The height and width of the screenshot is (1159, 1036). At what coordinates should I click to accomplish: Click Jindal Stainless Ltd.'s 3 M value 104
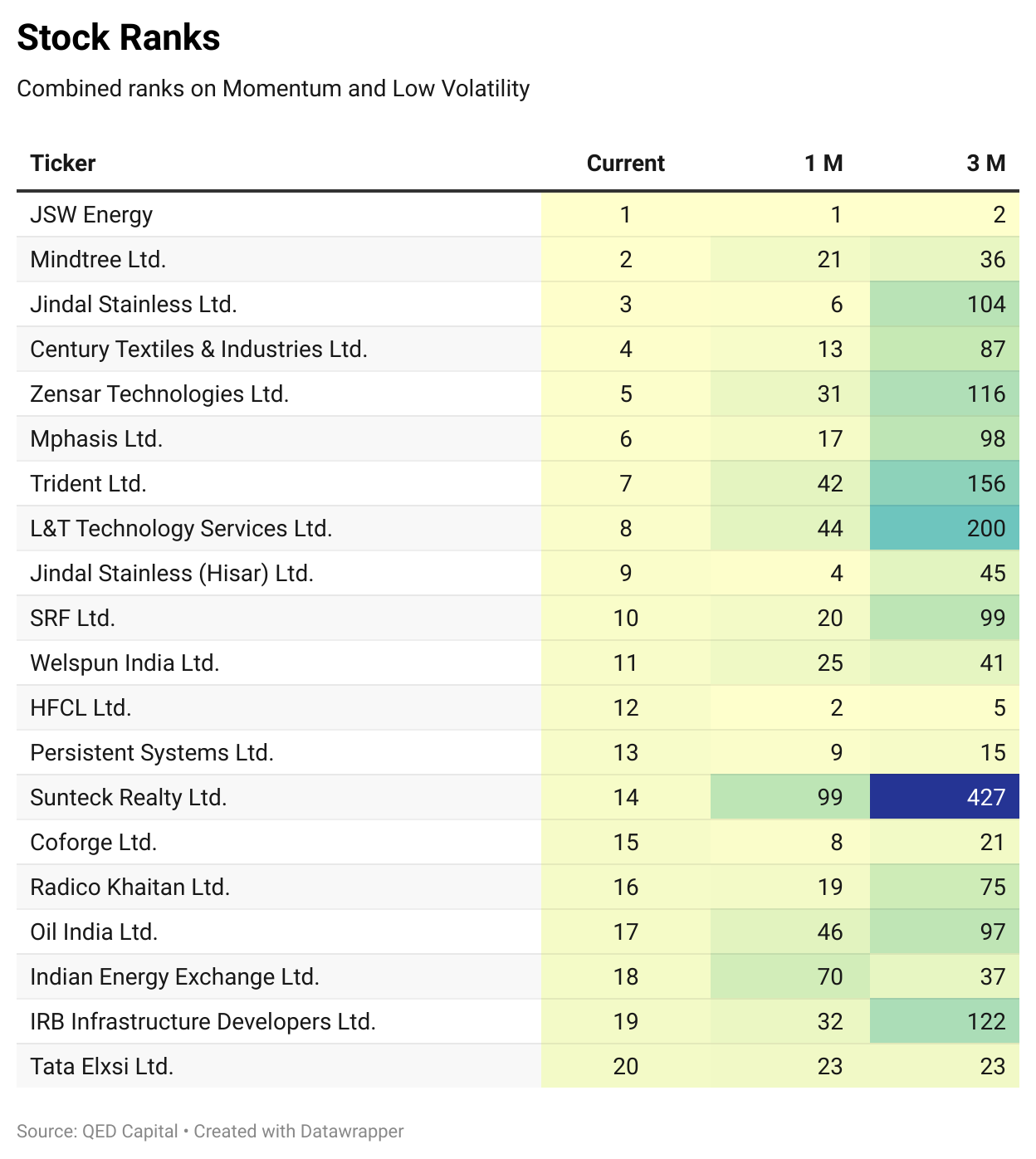986,304
